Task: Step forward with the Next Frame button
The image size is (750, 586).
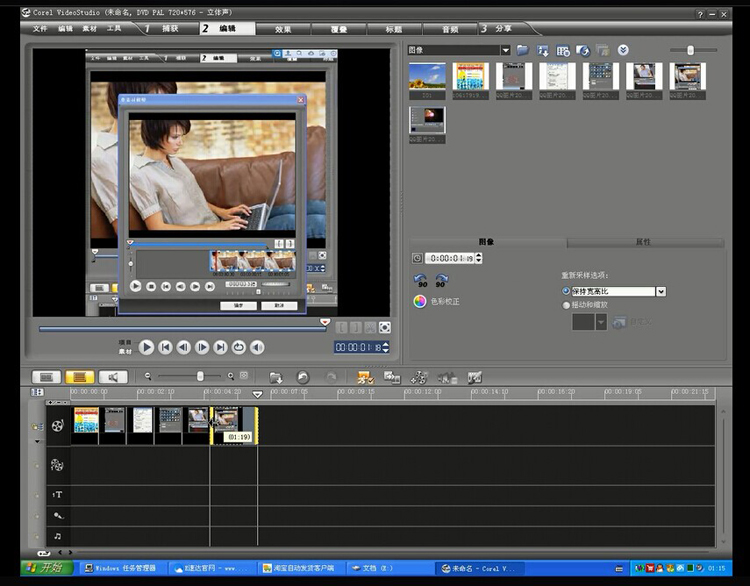Action: (202, 347)
